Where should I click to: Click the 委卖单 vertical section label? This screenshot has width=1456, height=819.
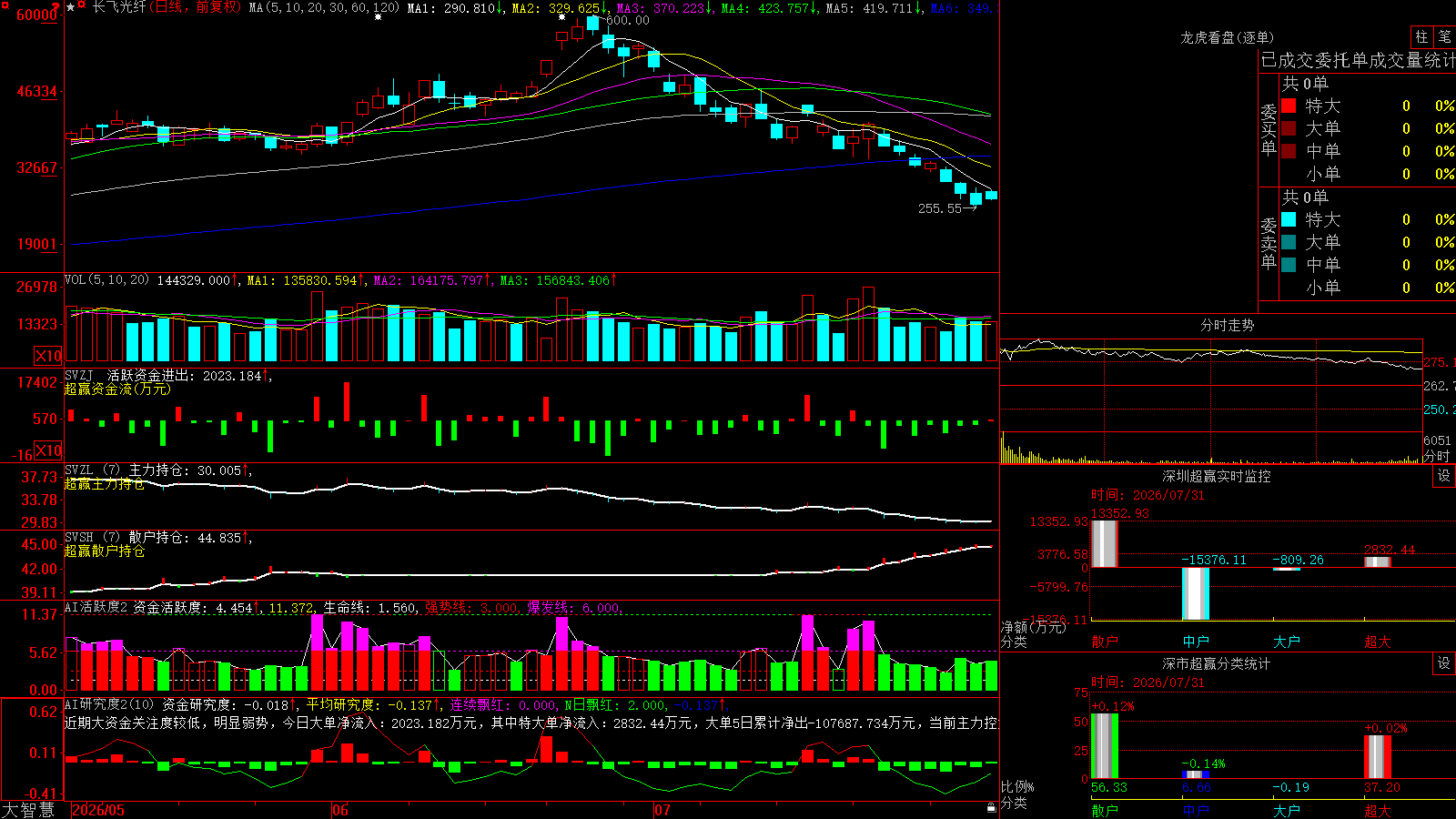coord(1269,243)
